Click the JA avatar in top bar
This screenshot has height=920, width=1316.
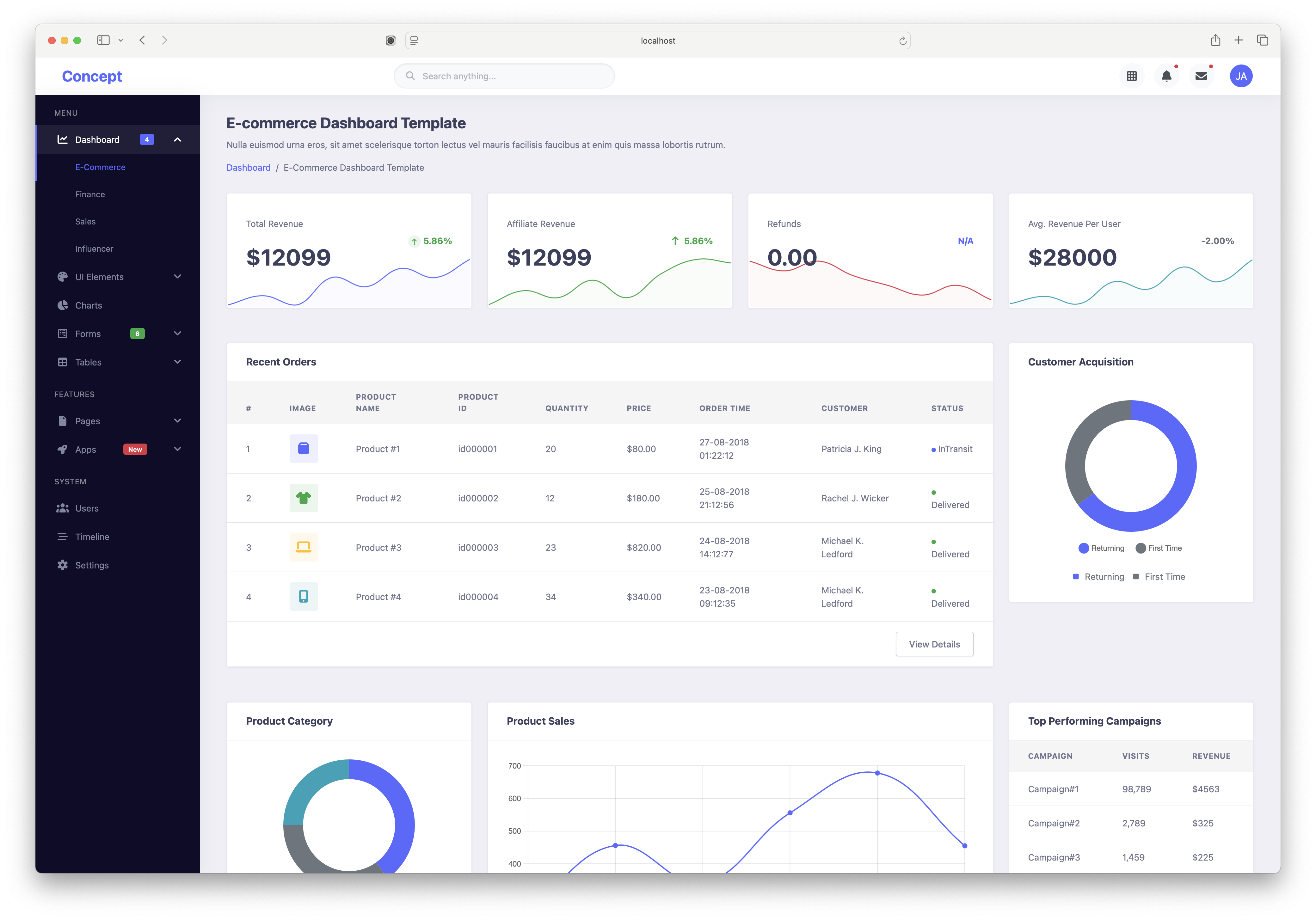[x=1241, y=75]
